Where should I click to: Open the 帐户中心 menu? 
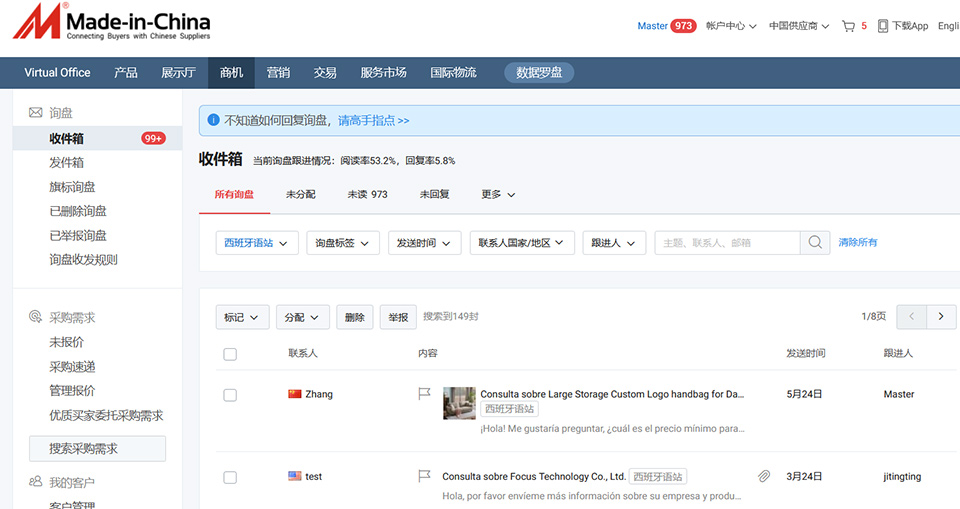[731, 26]
